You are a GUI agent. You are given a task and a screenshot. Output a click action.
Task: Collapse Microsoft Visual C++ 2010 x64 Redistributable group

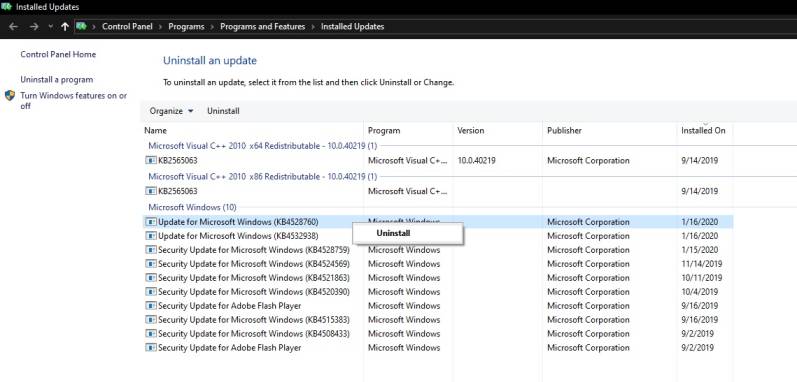[263, 146]
